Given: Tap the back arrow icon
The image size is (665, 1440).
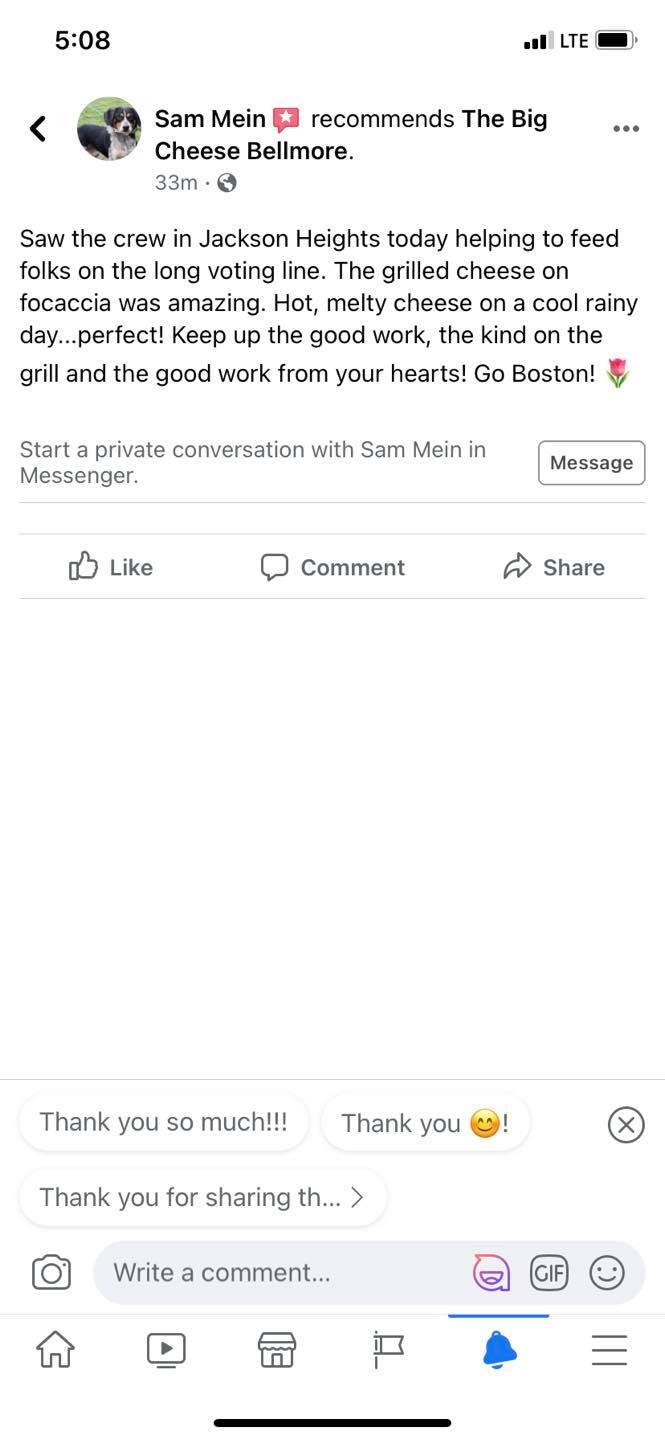Looking at the screenshot, I should click(x=38, y=128).
